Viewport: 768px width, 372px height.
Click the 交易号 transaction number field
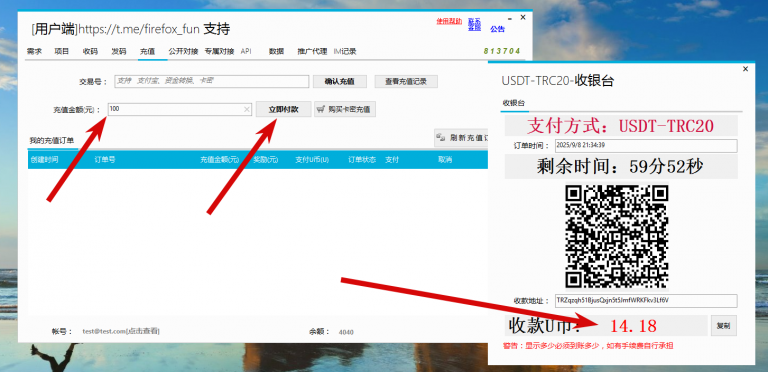[212, 82]
